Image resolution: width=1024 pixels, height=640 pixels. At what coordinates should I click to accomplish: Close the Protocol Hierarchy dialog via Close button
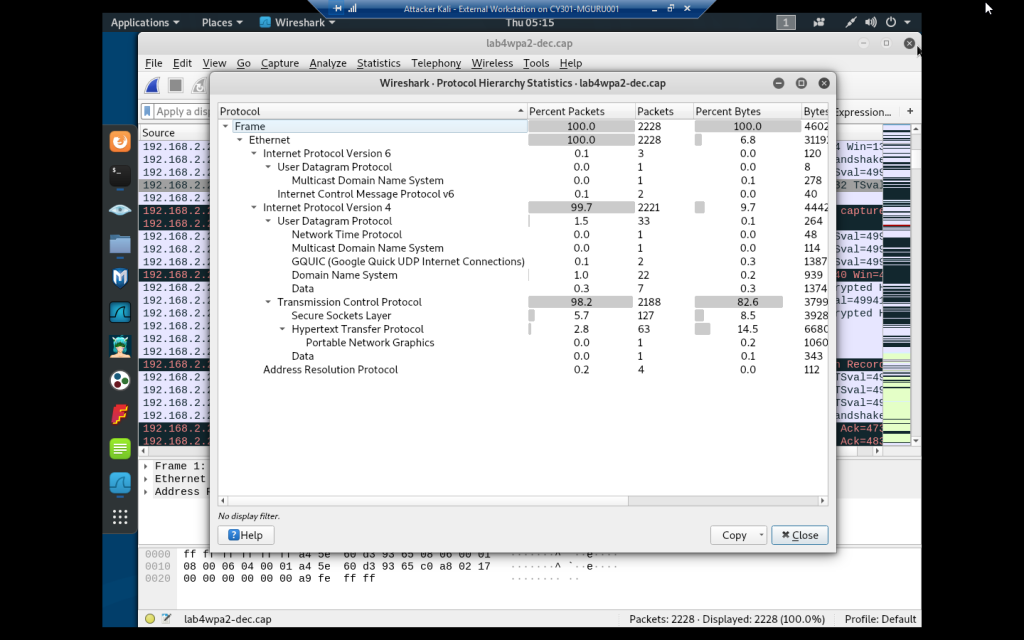pyautogui.click(x=799, y=535)
